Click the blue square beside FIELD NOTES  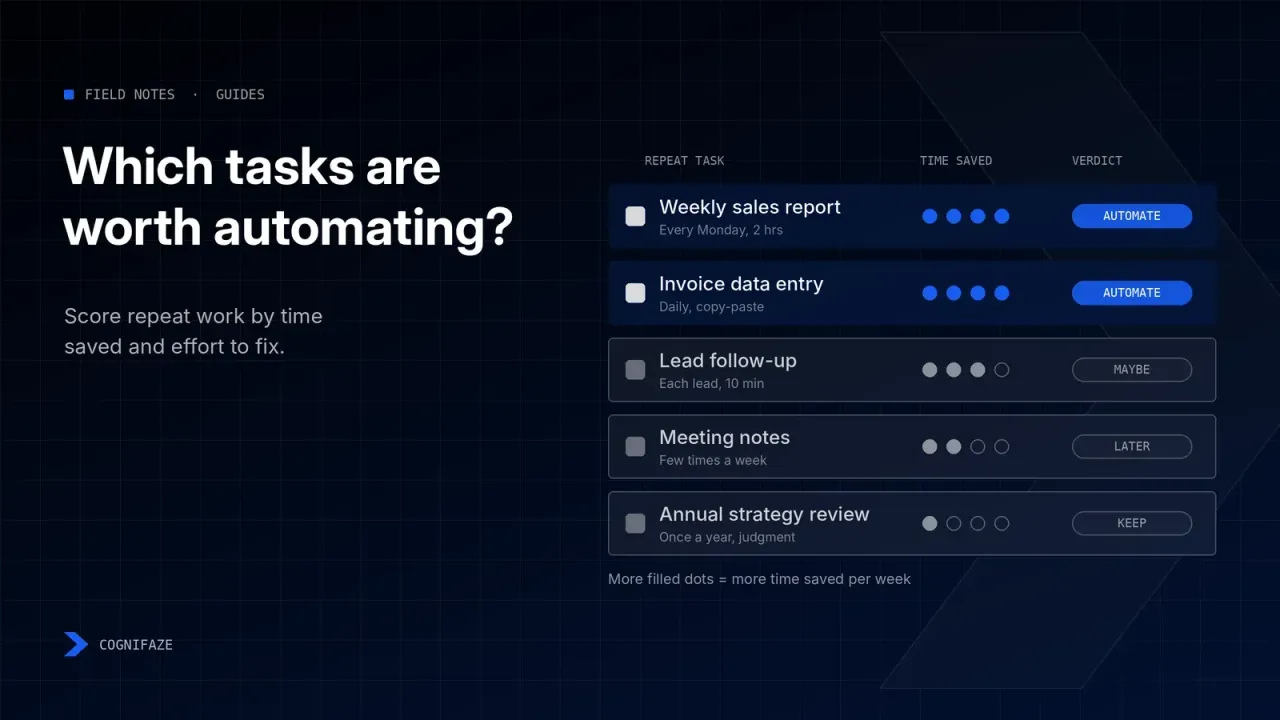pos(69,94)
